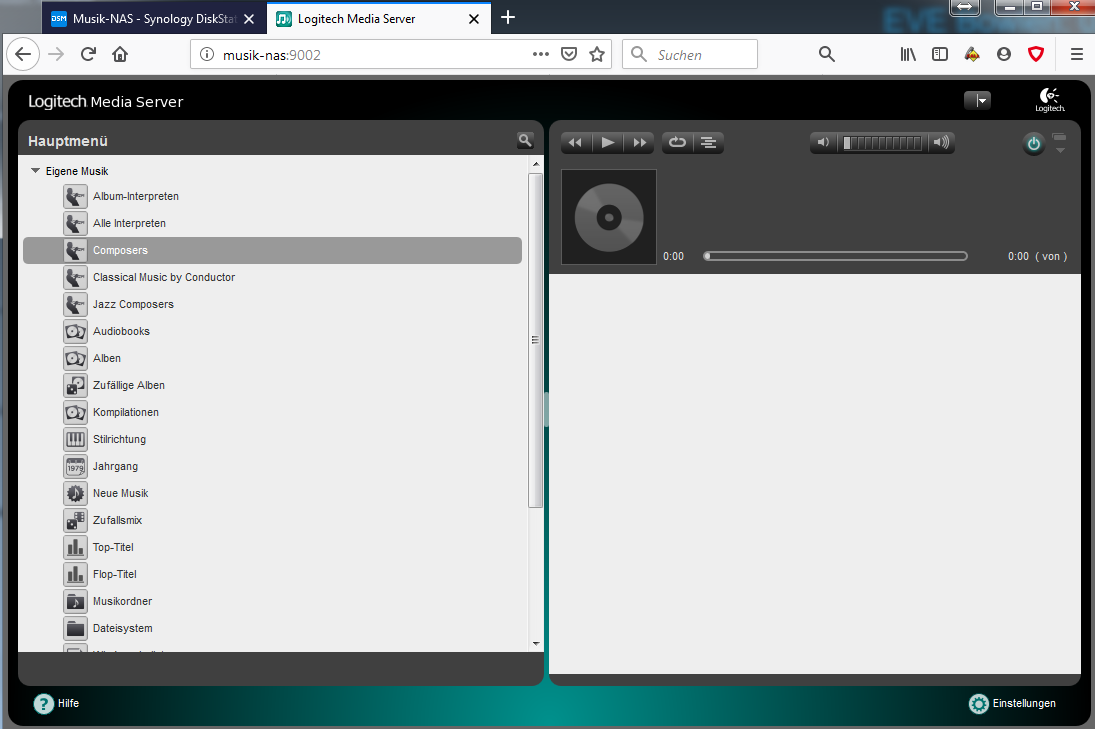Go to the browser home page
Screen dimensions: 1095x729
click(120, 54)
